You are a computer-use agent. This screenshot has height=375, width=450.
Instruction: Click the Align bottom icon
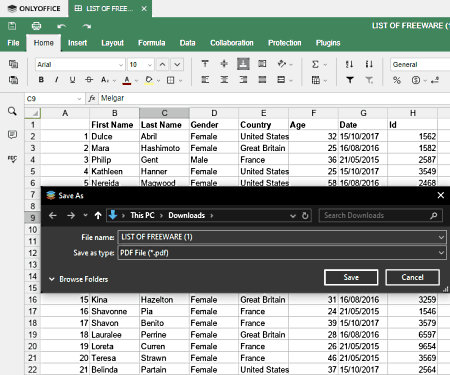(x=243, y=64)
